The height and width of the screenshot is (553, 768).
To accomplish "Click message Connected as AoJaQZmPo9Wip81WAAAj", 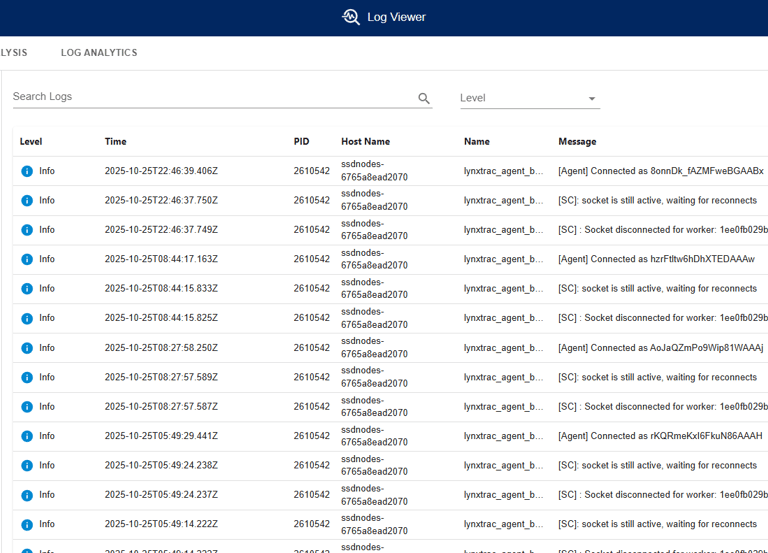I will click(661, 348).
